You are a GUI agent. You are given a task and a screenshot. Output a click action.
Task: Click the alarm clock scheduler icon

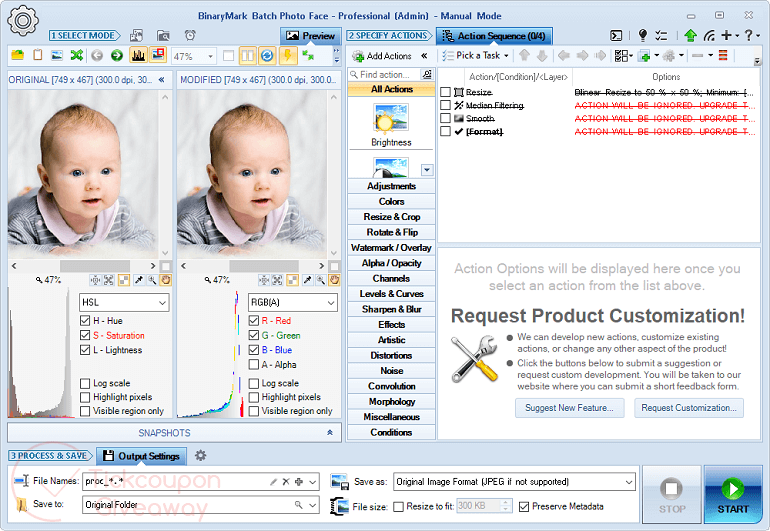tap(190, 35)
